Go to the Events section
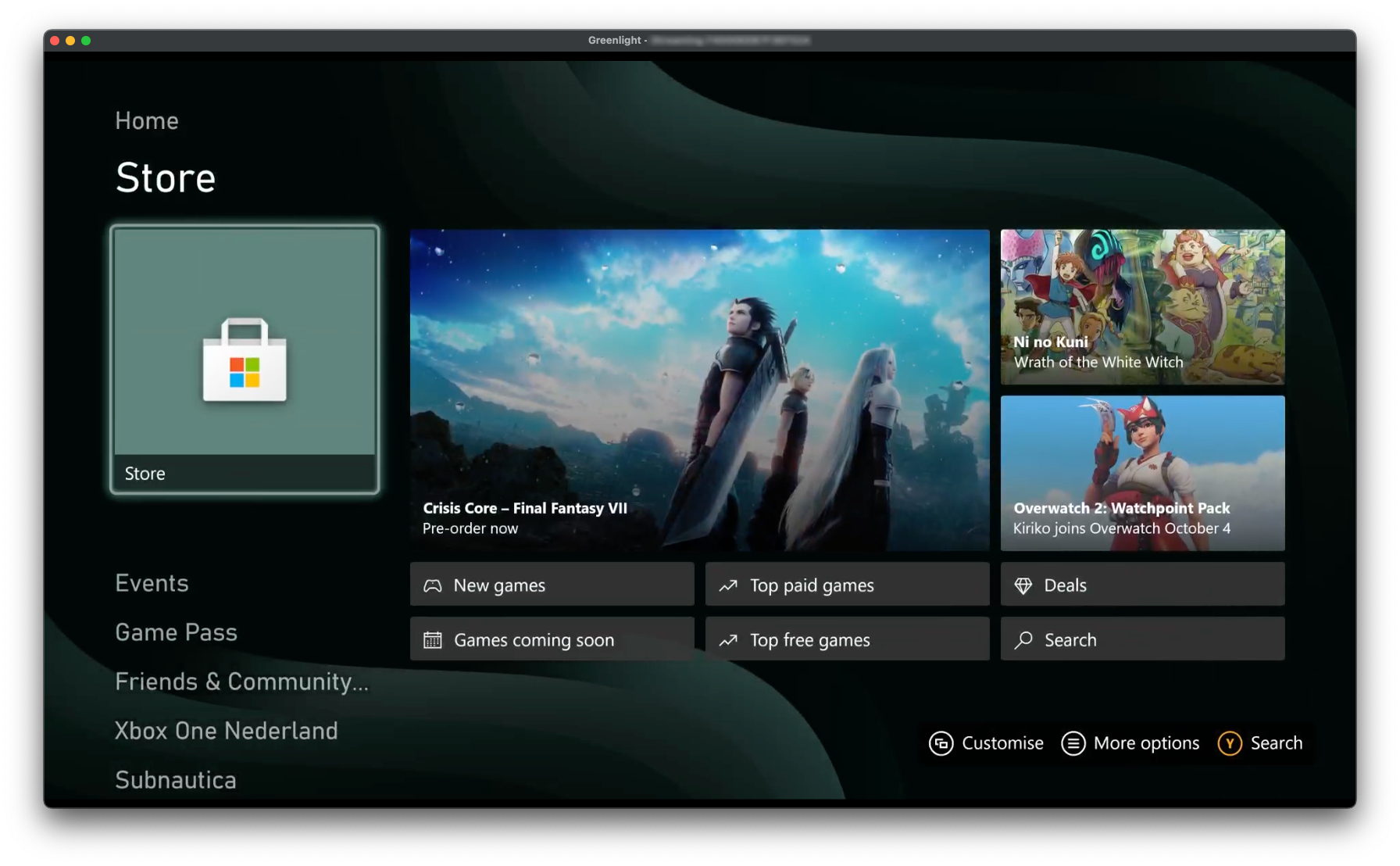The image size is (1400, 866). [x=152, y=583]
